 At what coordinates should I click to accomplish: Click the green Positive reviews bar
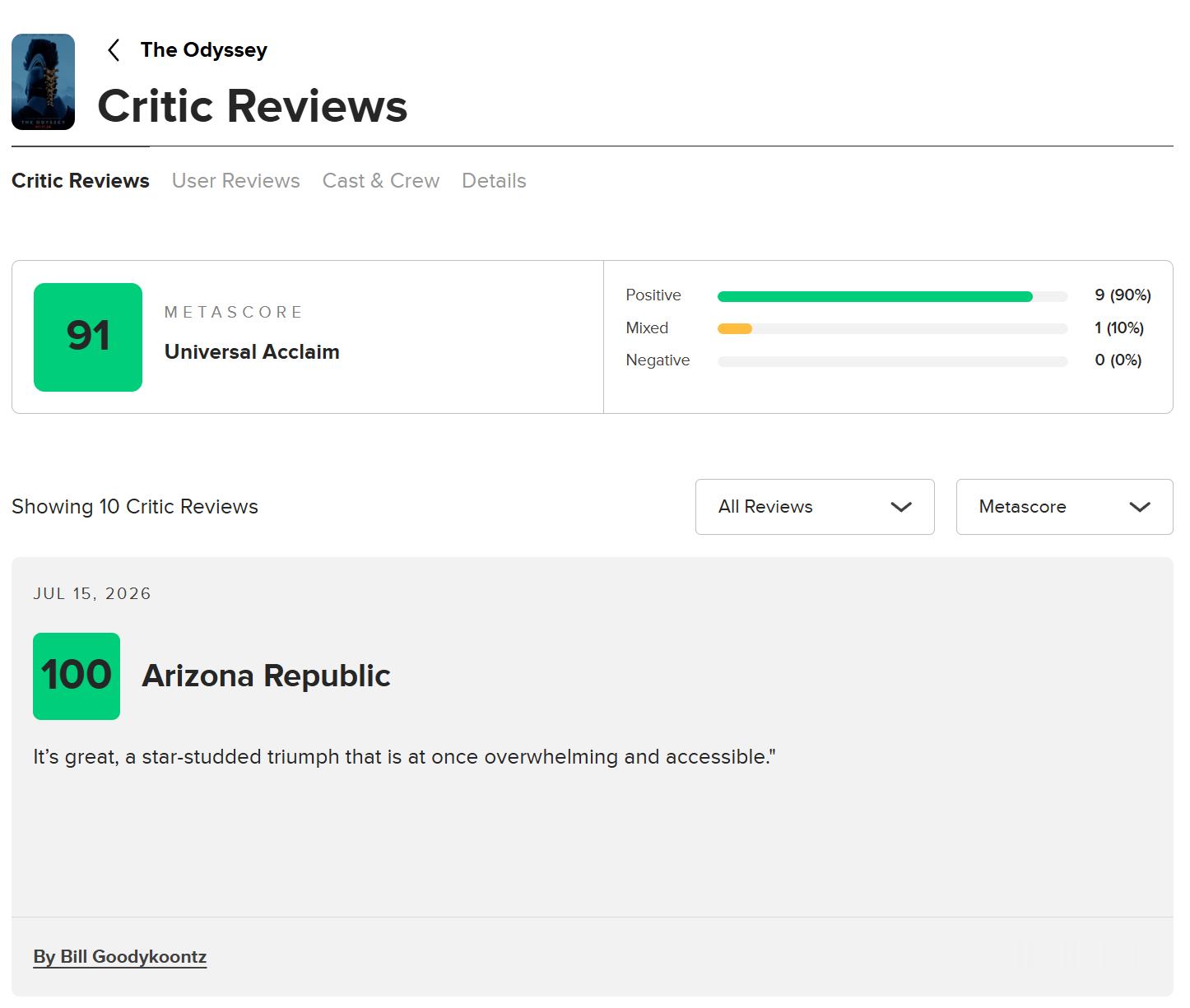(x=875, y=296)
